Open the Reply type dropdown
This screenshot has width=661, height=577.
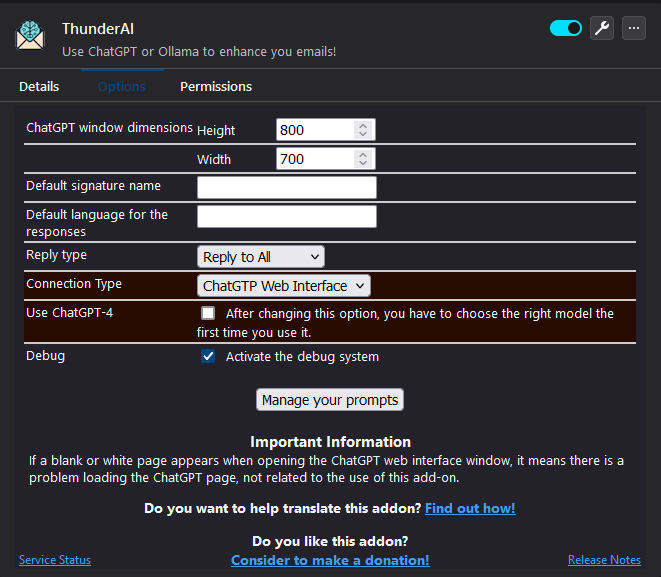[261, 257]
